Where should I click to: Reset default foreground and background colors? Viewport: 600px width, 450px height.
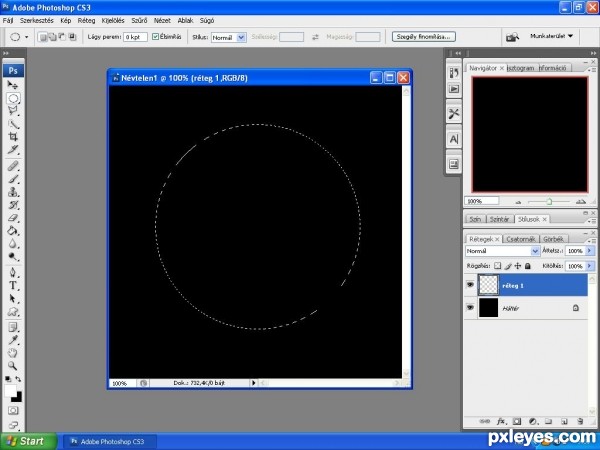click(x=8, y=379)
